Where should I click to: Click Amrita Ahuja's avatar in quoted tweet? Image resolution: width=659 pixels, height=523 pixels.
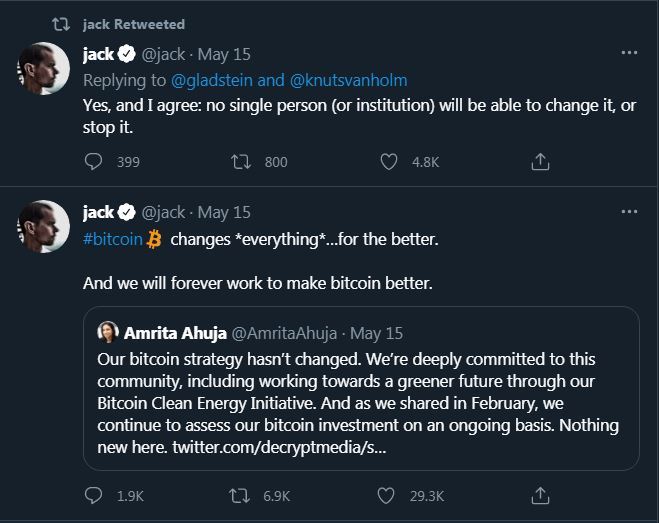click(108, 332)
